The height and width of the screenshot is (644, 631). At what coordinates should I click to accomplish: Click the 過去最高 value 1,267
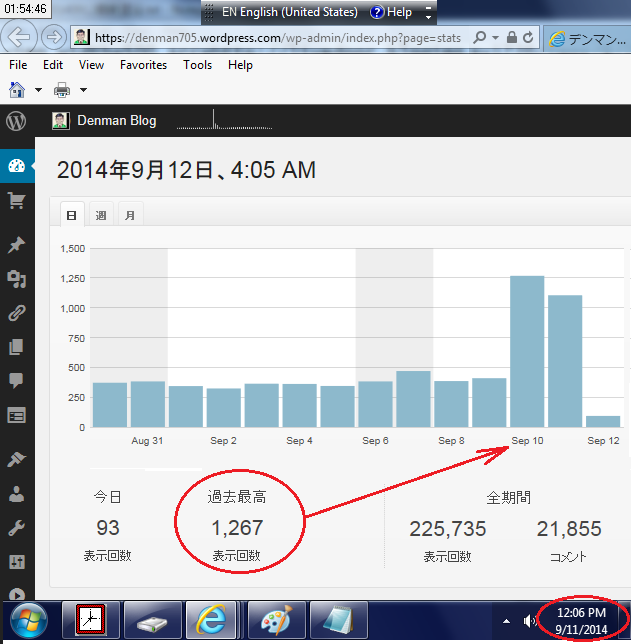coord(237,528)
